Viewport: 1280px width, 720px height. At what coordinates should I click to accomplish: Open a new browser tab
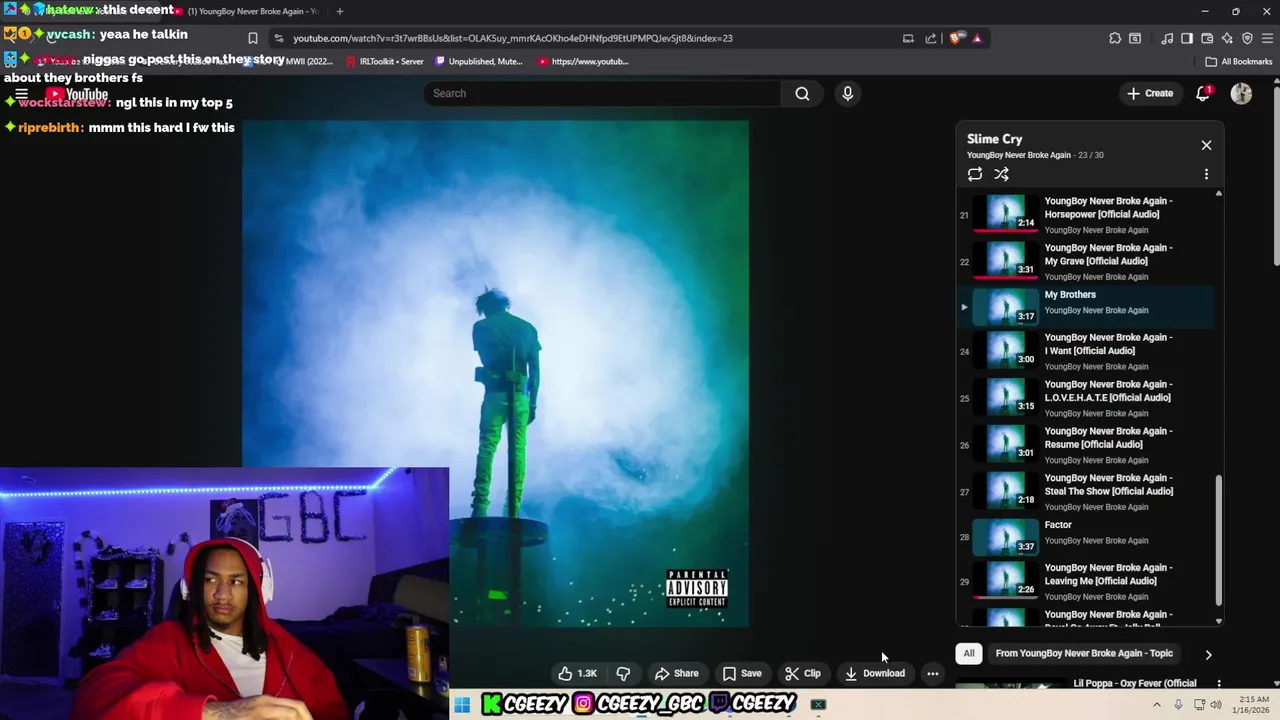tap(340, 11)
